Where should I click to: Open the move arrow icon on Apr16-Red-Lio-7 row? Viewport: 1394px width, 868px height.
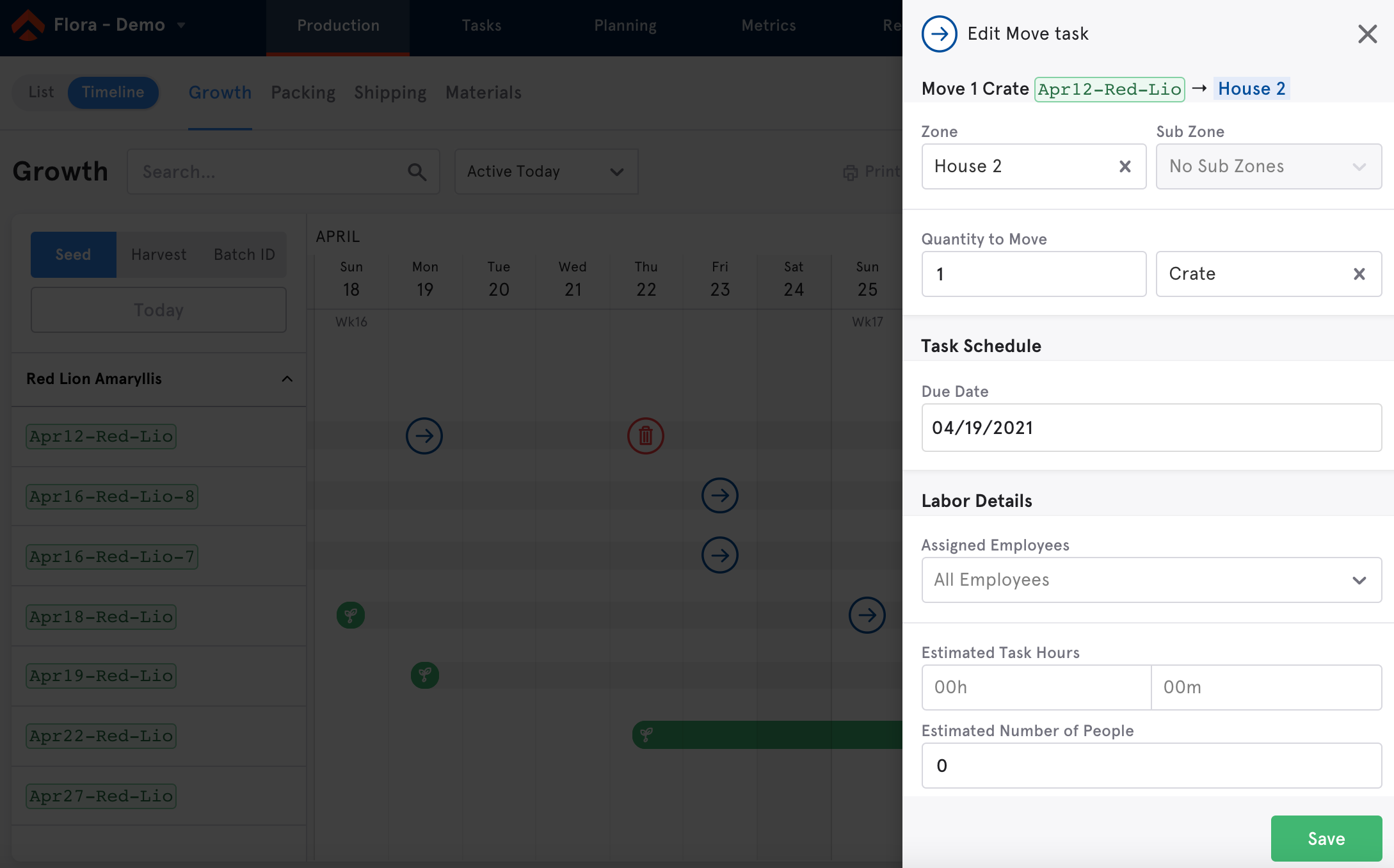[x=720, y=555]
